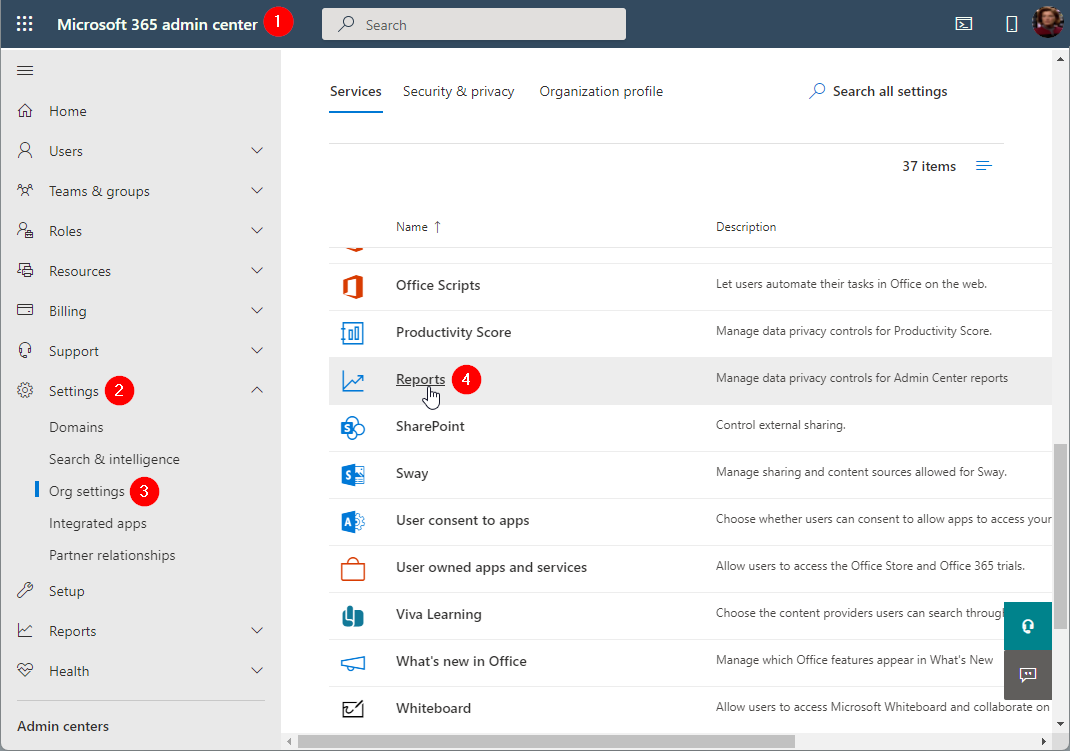The height and width of the screenshot is (751, 1070).
Task: Open the Reports service settings link
Action: point(420,380)
